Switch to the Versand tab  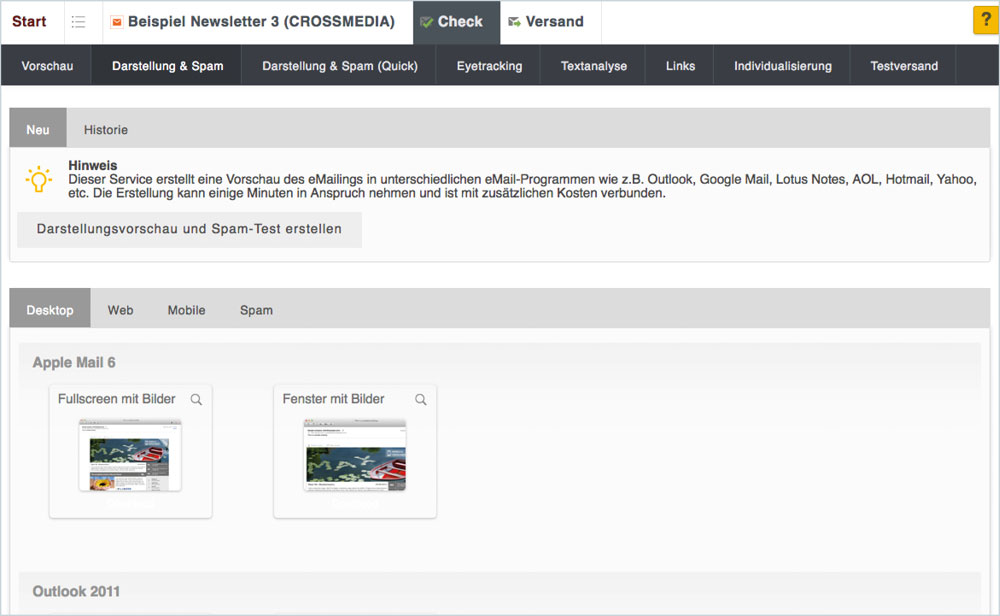tap(545, 22)
